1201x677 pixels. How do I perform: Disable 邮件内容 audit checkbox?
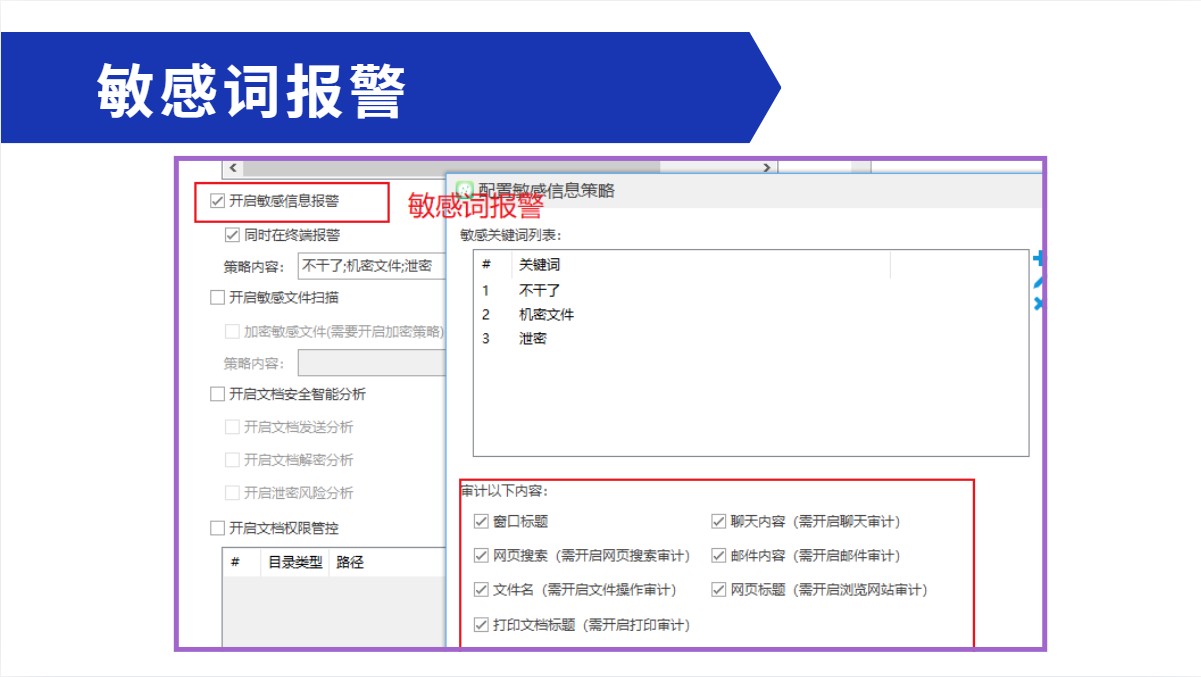coord(718,555)
